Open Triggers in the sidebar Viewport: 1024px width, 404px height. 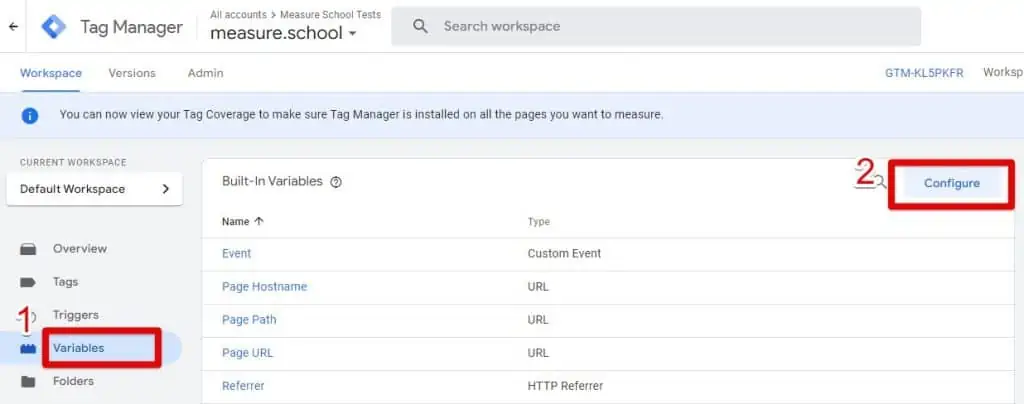click(76, 315)
